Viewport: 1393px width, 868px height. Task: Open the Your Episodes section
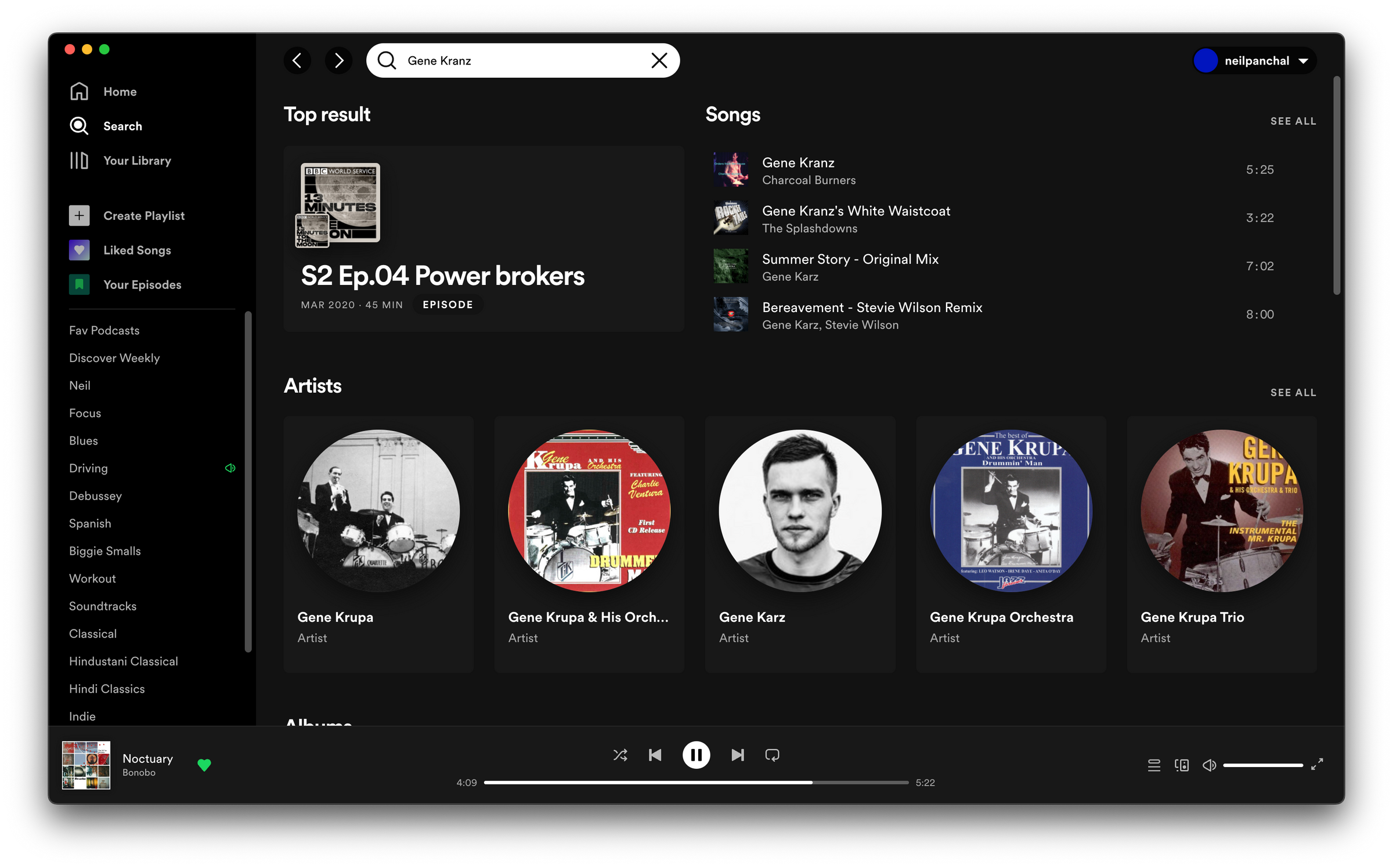tap(142, 284)
